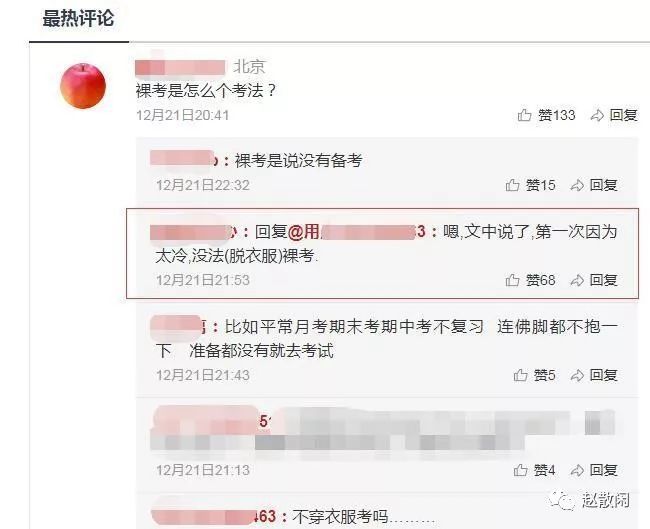The width and height of the screenshot is (650, 529).
Task: Click reply arrow on the 21:43 comment
Action: tap(577, 375)
